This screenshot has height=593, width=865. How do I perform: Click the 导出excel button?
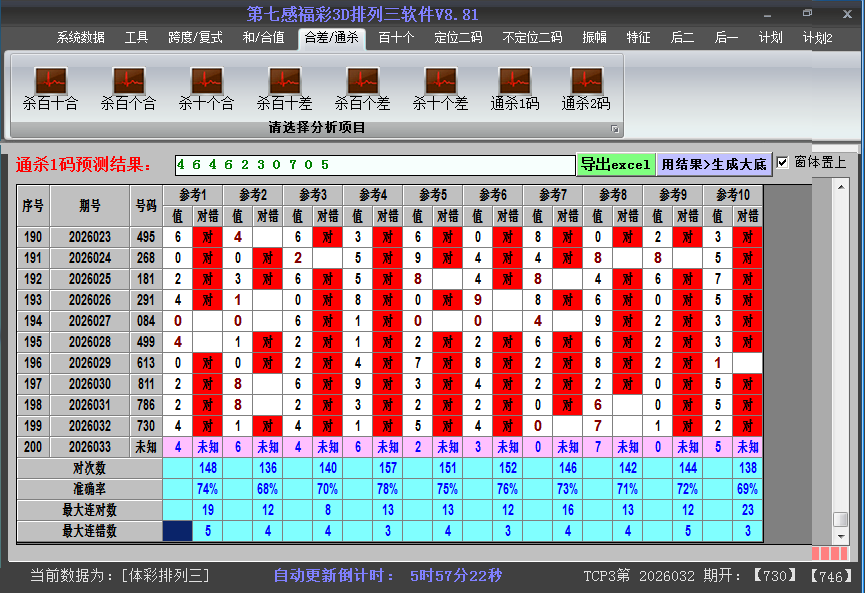[615, 164]
